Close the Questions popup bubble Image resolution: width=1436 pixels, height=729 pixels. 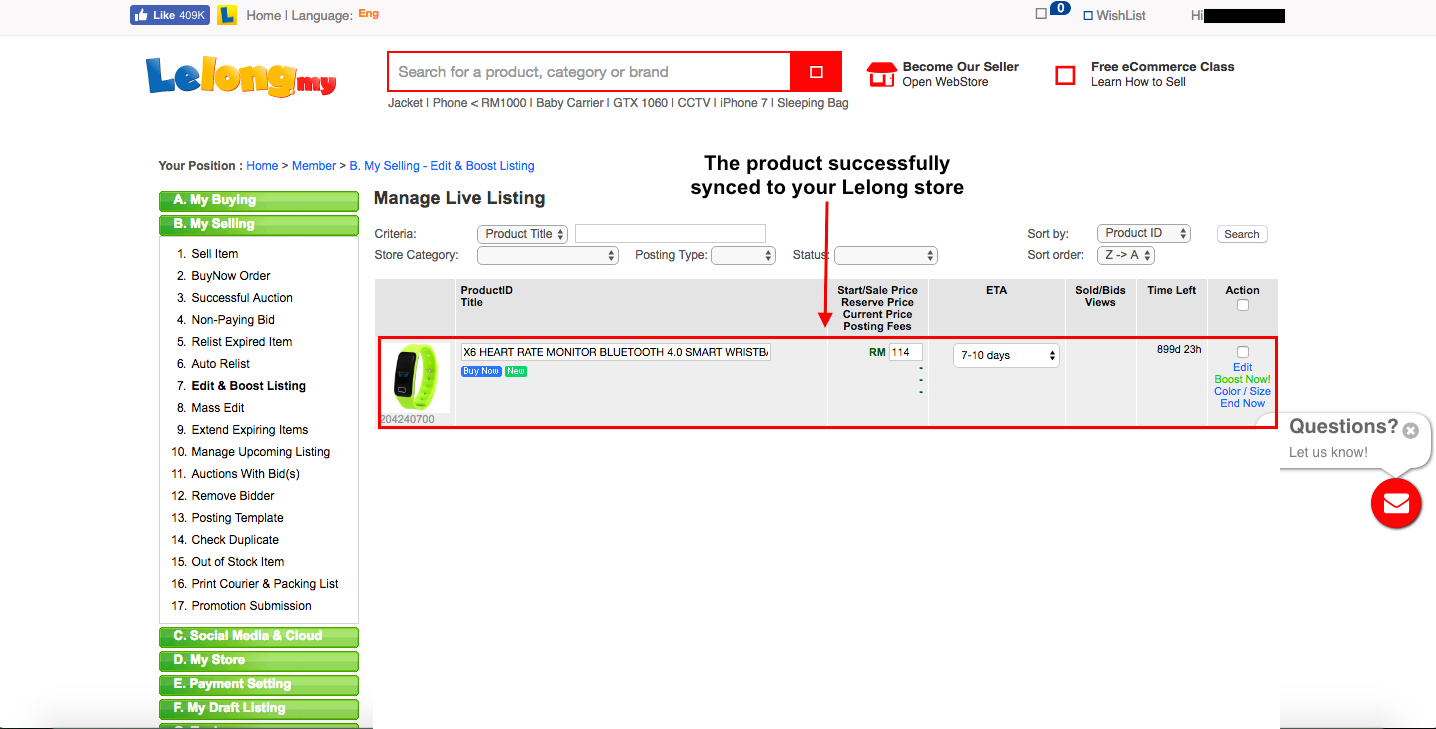point(1410,431)
